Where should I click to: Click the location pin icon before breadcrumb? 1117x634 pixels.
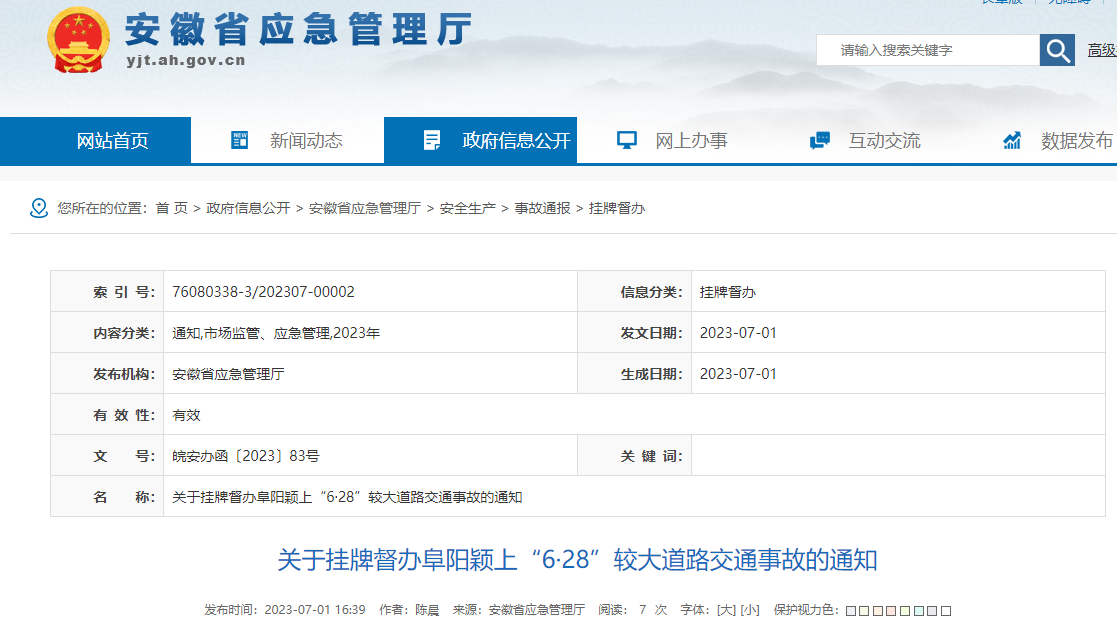coord(39,208)
